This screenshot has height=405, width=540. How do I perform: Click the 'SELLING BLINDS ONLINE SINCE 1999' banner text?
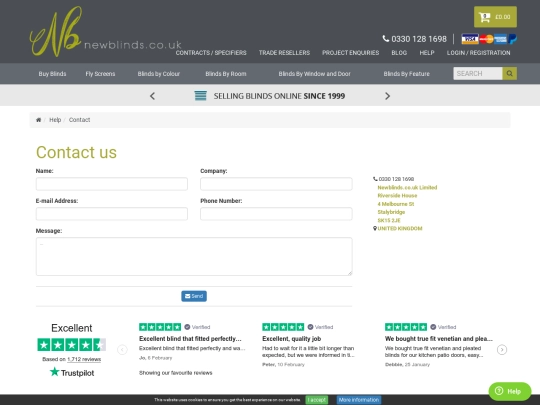279,96
